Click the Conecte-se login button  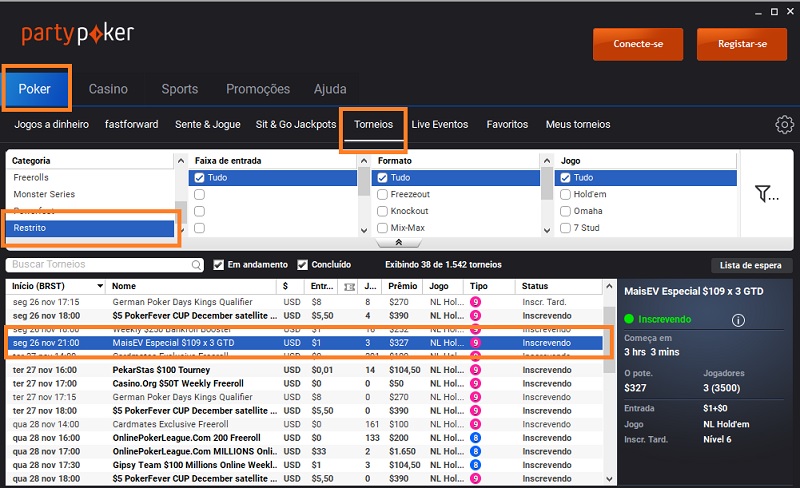tap(638, 44)
